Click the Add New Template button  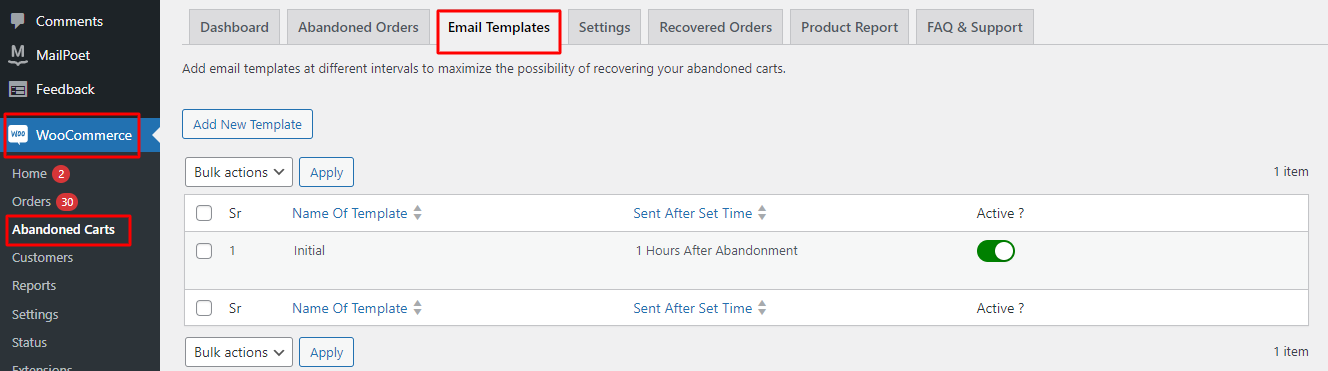click(248, 124)
